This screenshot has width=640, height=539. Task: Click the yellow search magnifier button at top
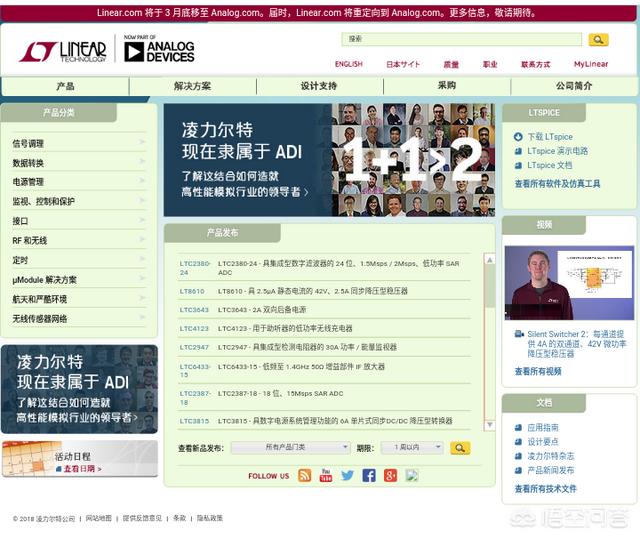pos(597,40)
